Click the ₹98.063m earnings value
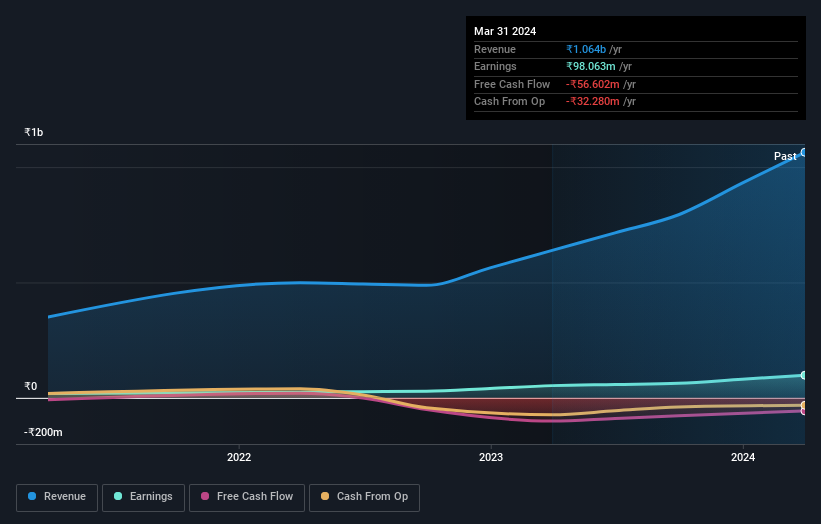 591,66
